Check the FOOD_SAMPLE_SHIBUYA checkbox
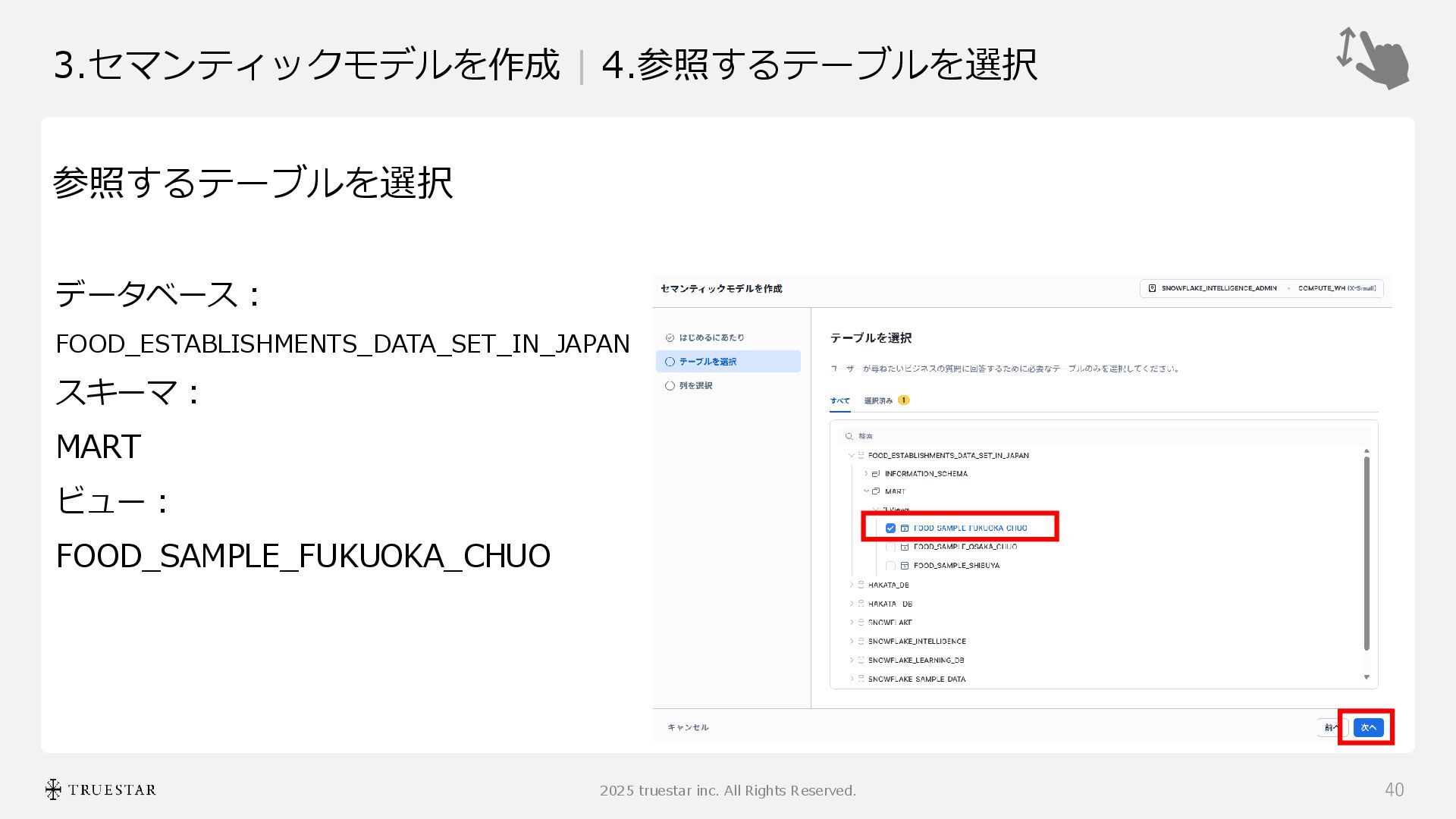 (891, 566)
